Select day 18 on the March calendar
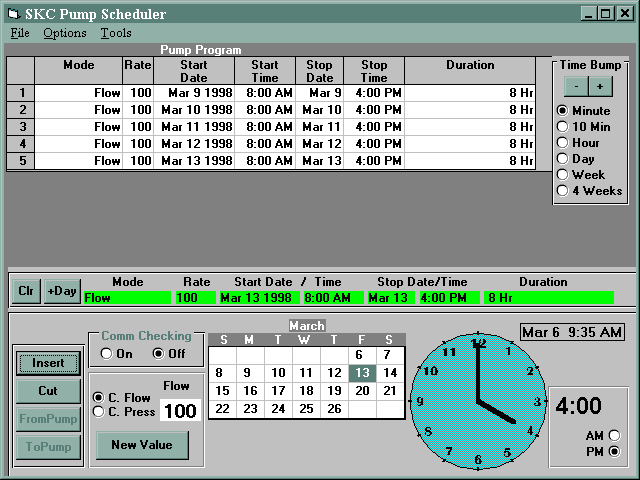This screenshot has width=640, height=480. (306, 391)
